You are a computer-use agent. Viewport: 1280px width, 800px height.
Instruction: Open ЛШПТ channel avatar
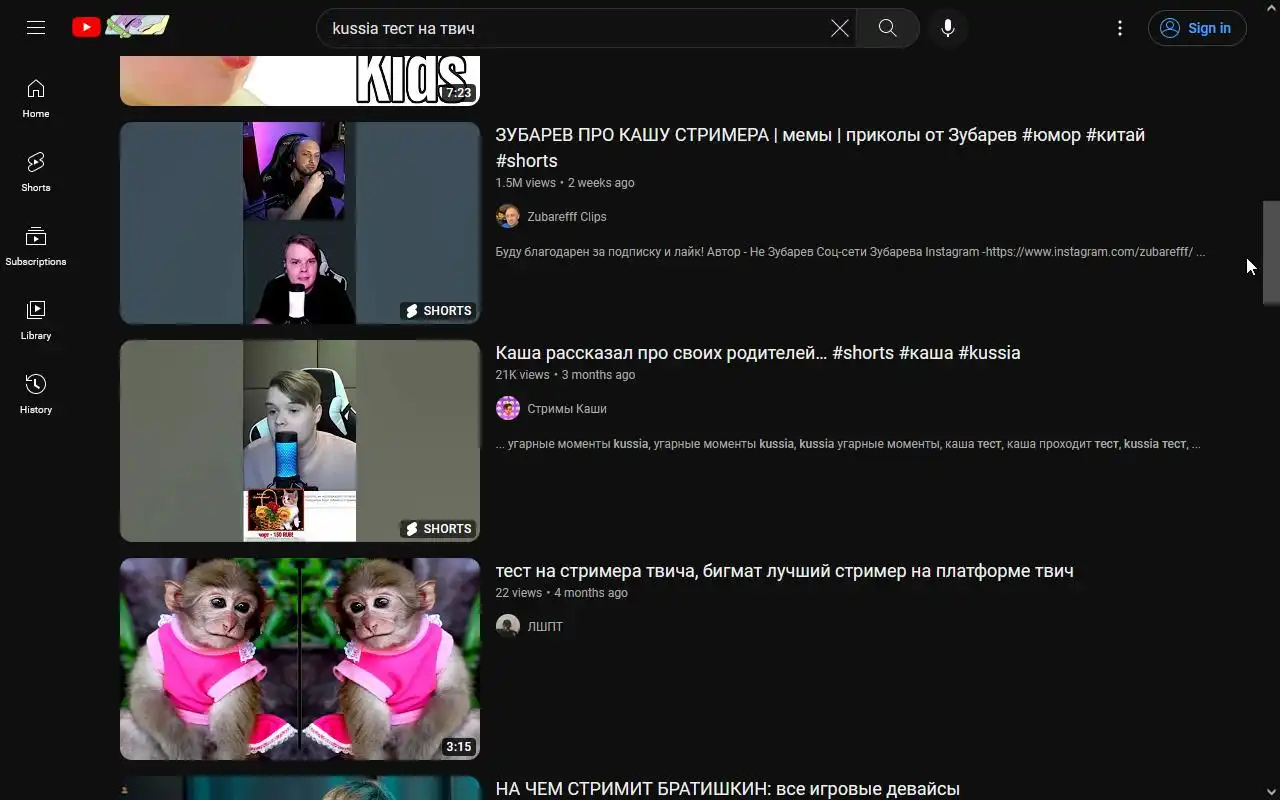[508, 626]
